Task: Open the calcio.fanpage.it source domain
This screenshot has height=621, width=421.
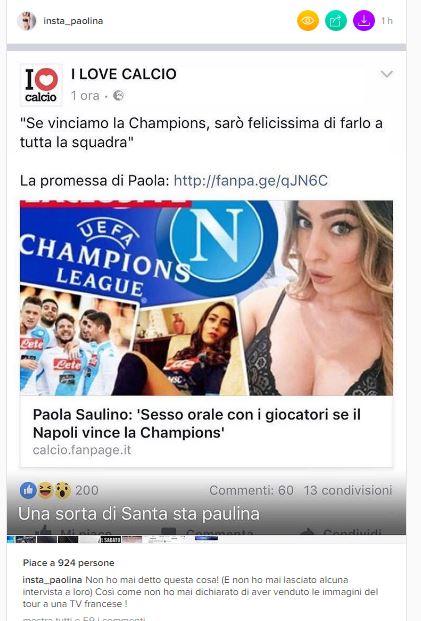Action: (x=82, y=450)
